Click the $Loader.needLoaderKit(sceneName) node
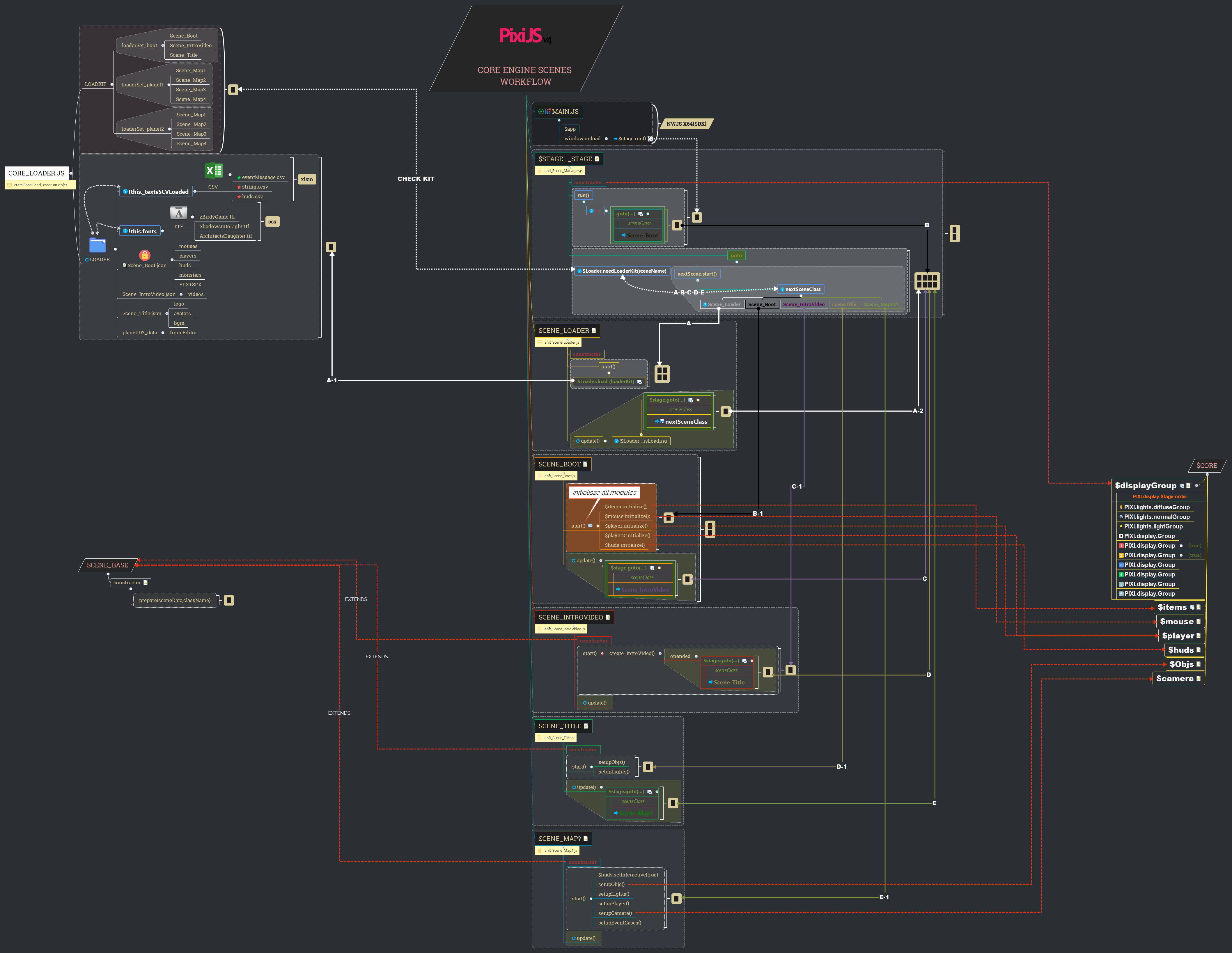The width and height of the screenshot is (1232, 953). pyautogui.click(x=622, y=271)
